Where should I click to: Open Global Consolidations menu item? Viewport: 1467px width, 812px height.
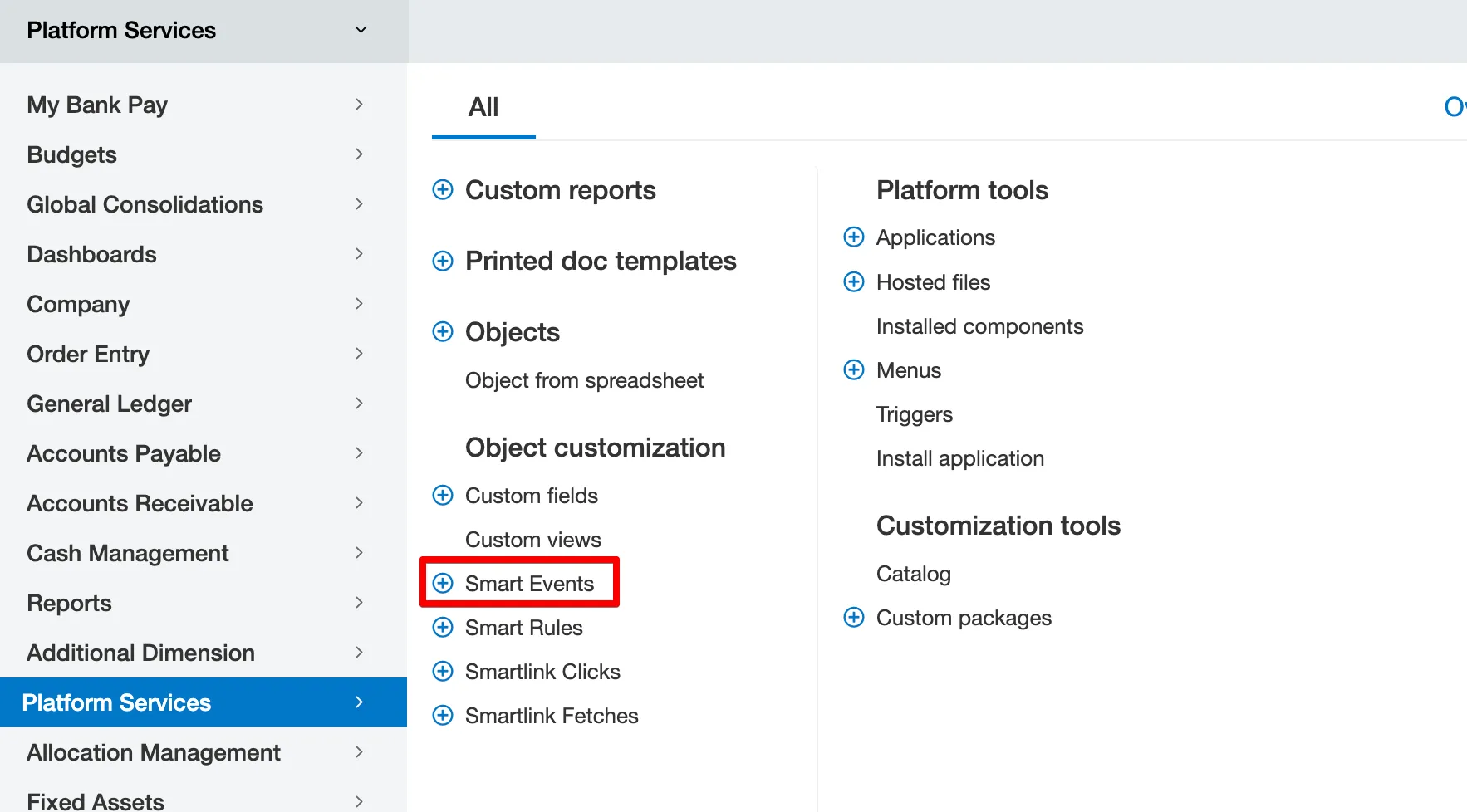click(204, 204)
